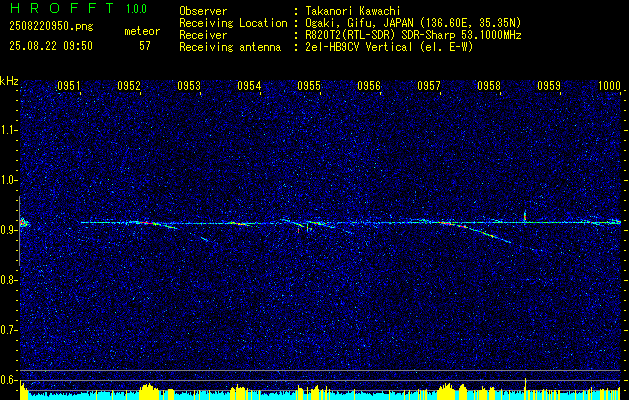Viewport: 629px width, 400px height.
Task: Click the Receiving antenna field label
Action: [230, 47]
